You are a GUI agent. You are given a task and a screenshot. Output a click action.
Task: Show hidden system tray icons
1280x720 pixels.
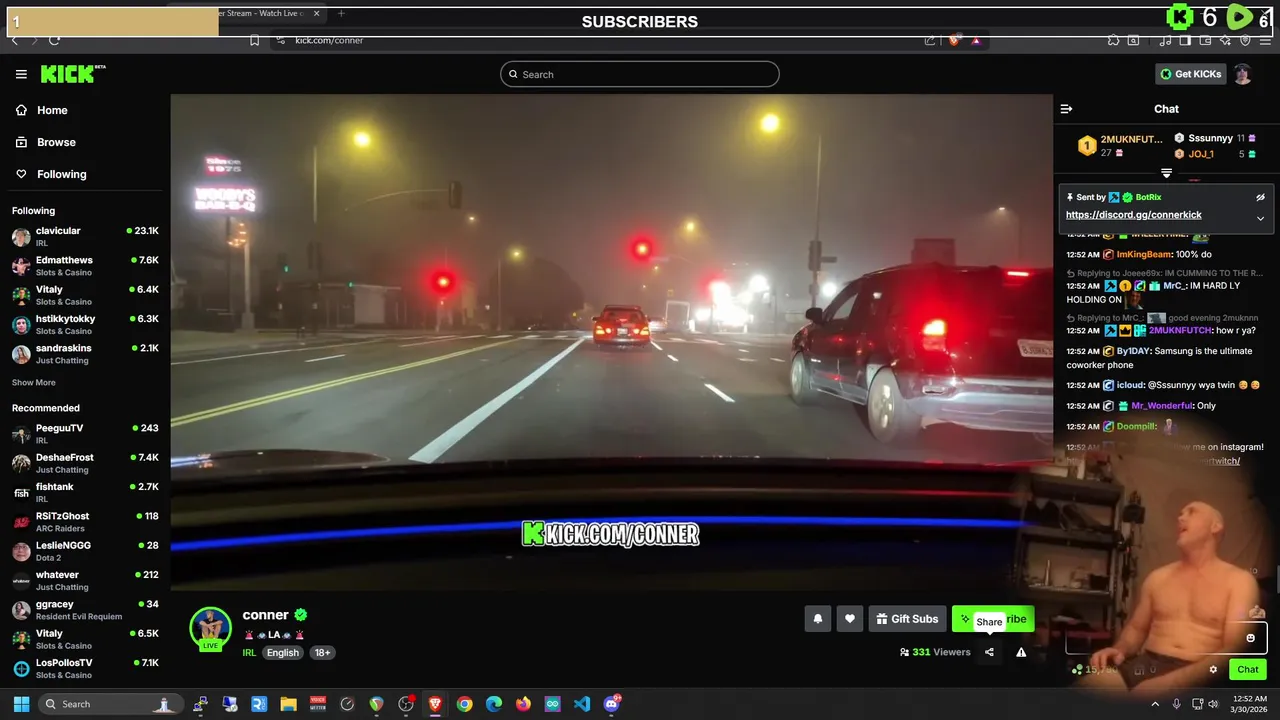pos(1155,704)
